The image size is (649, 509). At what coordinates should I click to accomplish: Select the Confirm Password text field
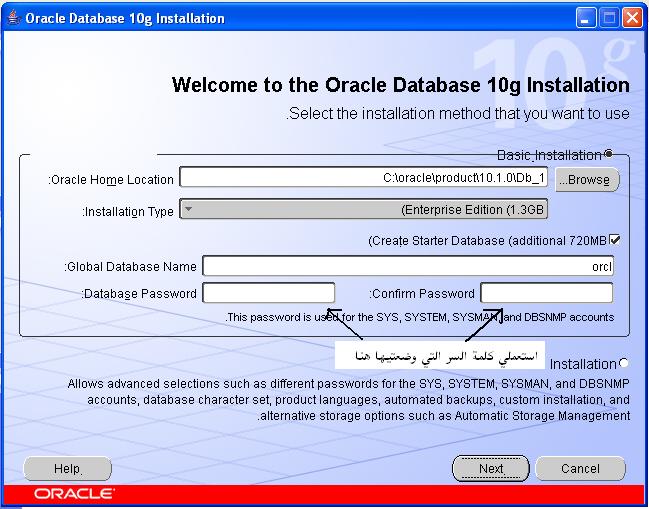pyautogui.click(x=546, y=293)
